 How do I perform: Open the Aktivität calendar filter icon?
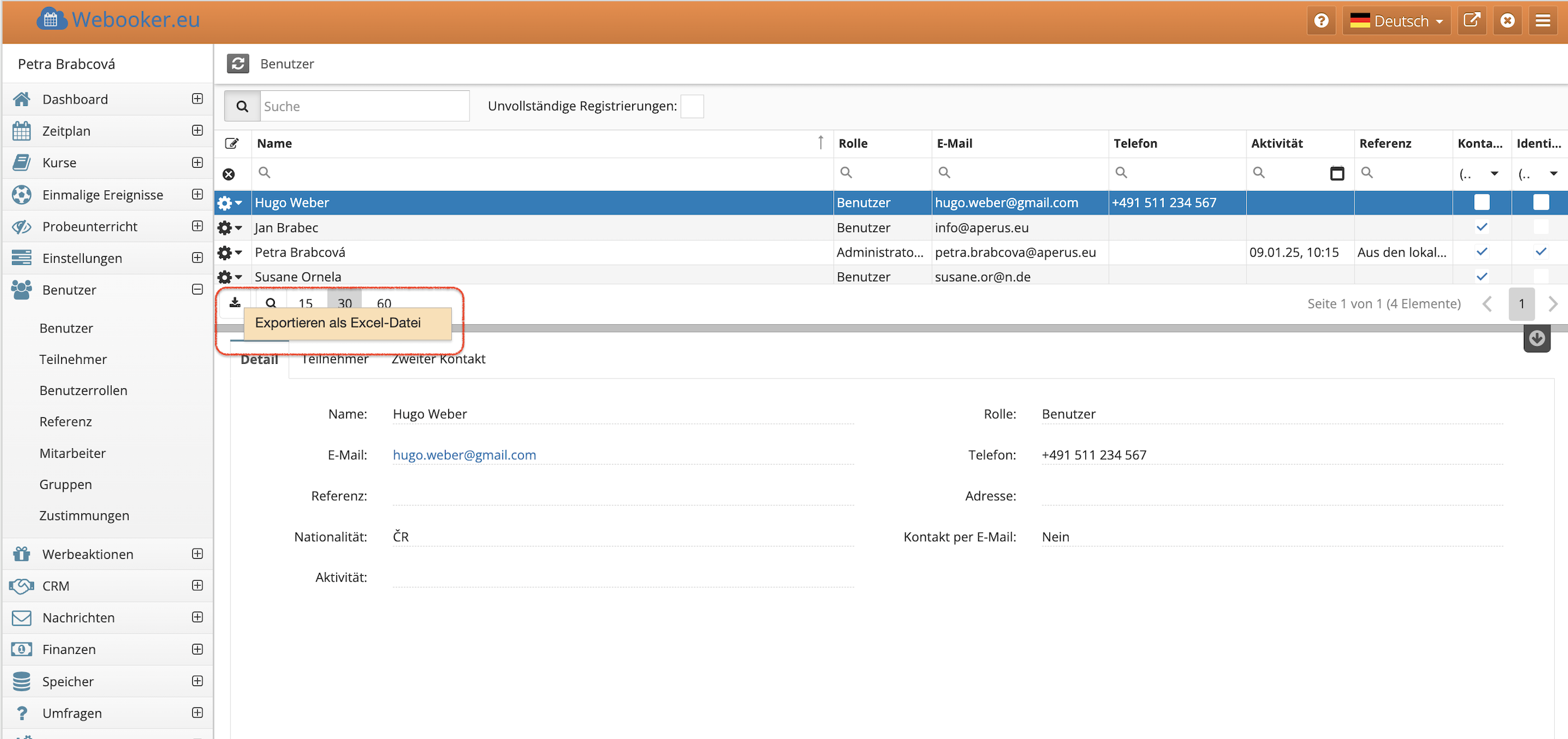[x=1337, y=173]
